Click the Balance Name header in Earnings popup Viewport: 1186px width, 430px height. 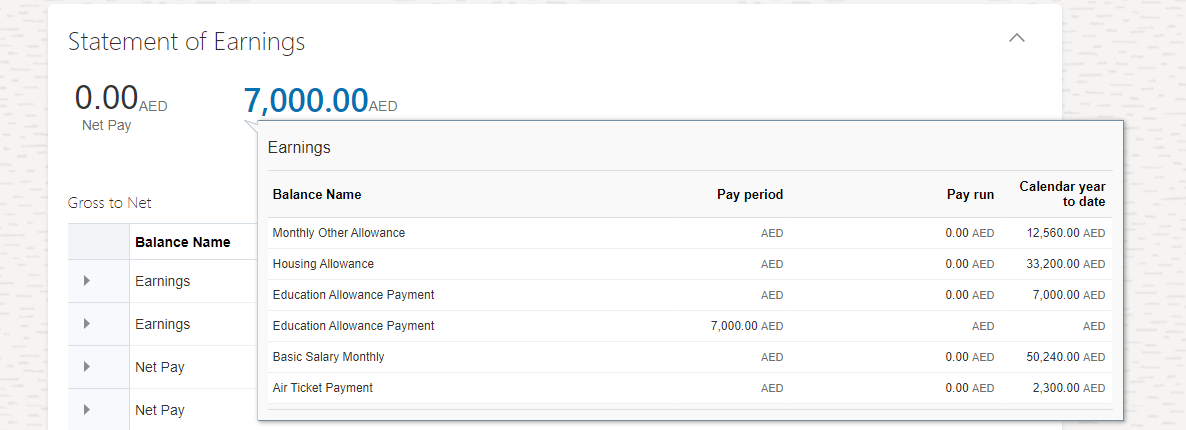click(x=317, y=195)
